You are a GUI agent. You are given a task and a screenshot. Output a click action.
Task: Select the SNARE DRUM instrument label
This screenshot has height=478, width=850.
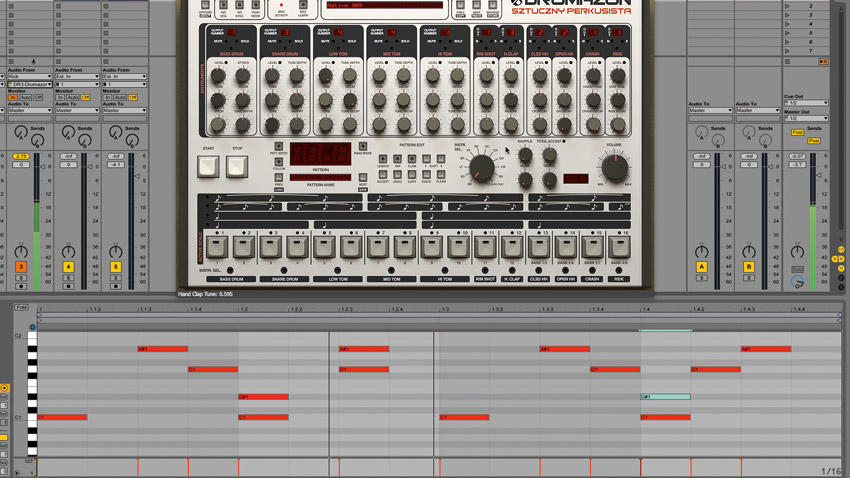pos(285,279)
